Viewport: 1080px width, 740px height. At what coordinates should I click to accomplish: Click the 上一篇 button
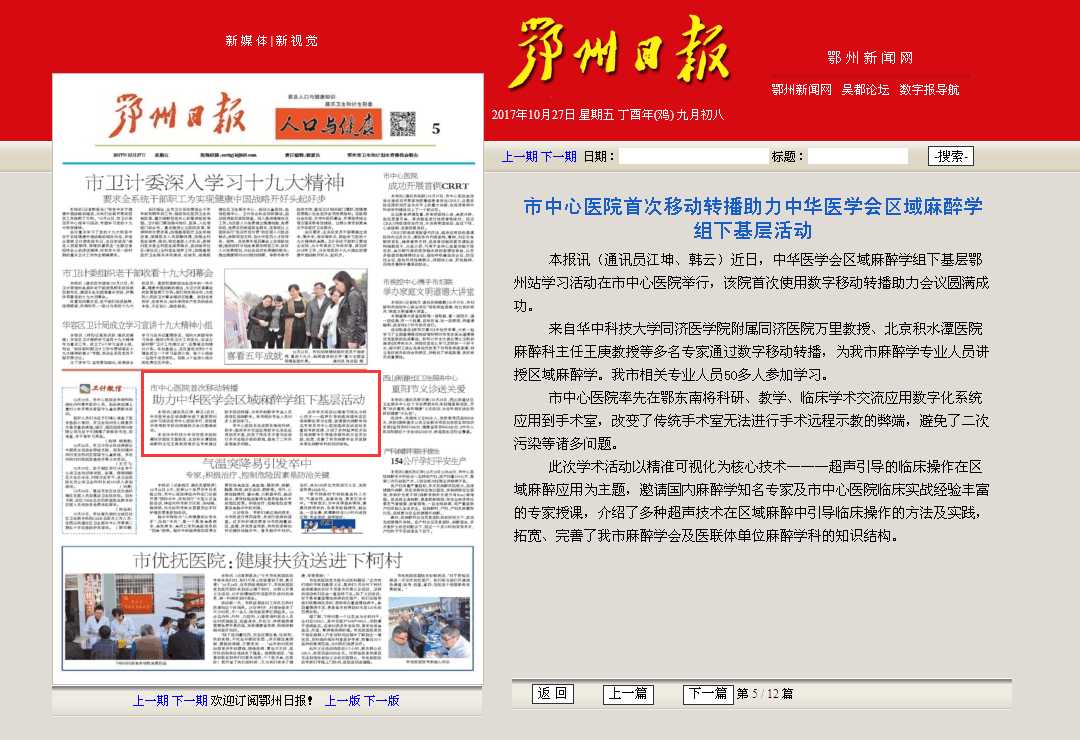(627, 694)
